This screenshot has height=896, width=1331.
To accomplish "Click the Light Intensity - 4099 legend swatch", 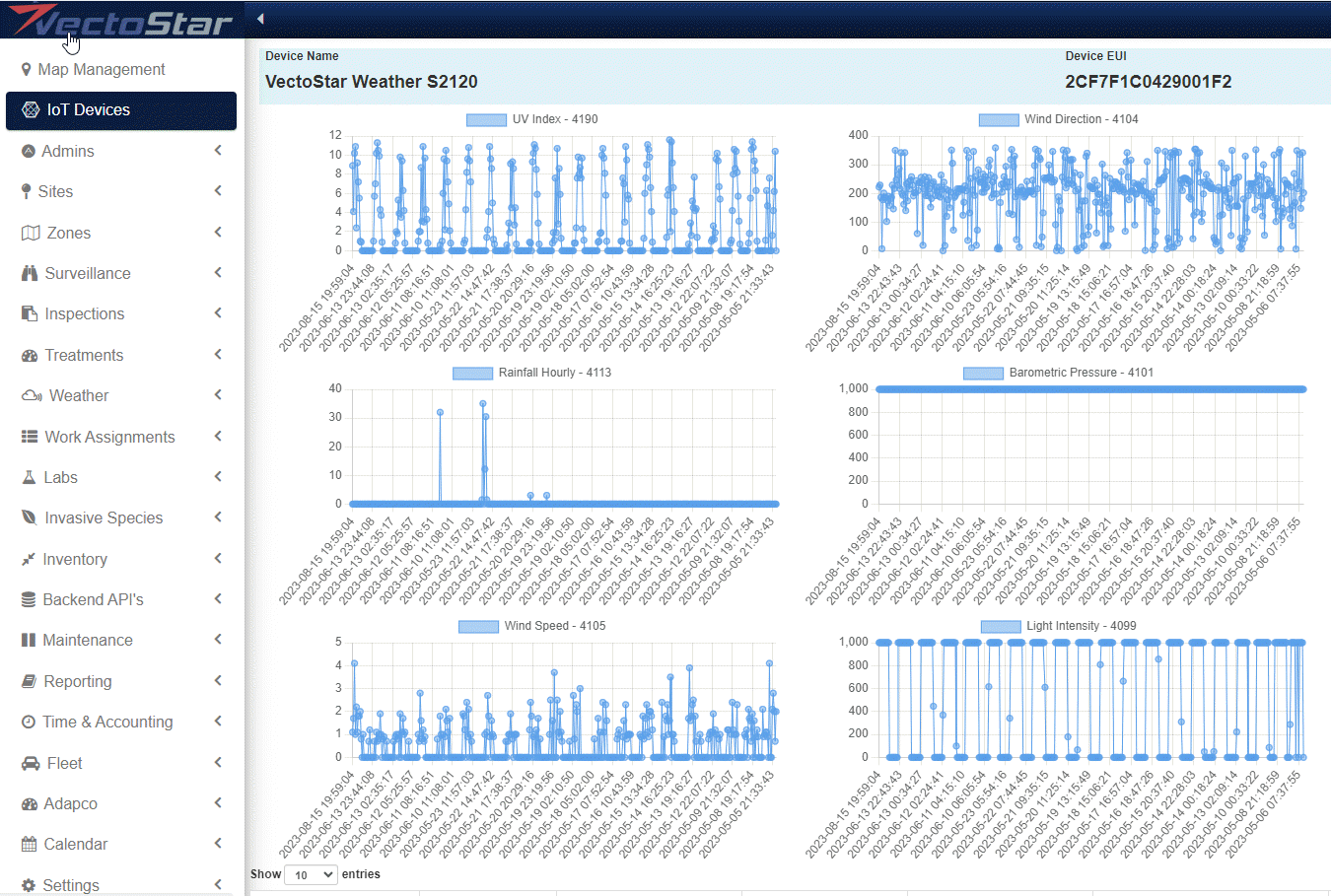I will coord(1001,626).
